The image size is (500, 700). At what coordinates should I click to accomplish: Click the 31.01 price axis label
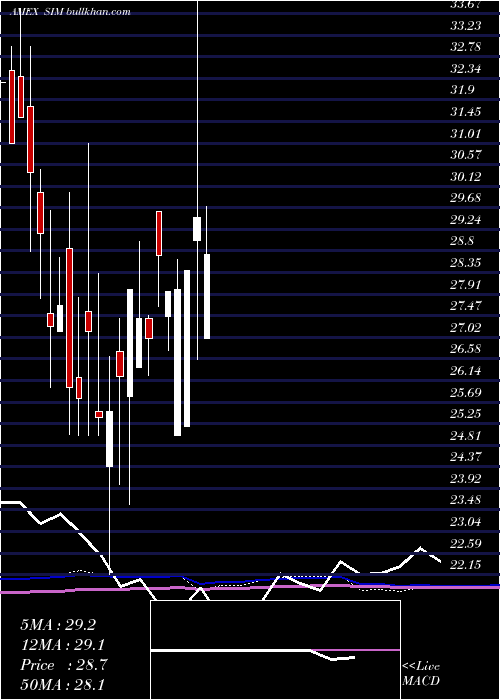[x=466, y=134]
